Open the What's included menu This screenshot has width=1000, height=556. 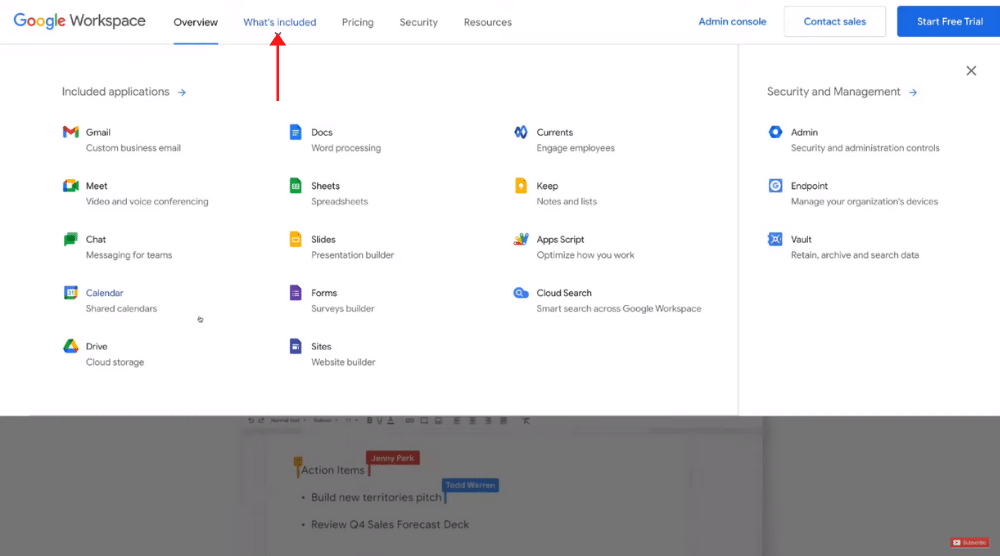tap(279, 22)
